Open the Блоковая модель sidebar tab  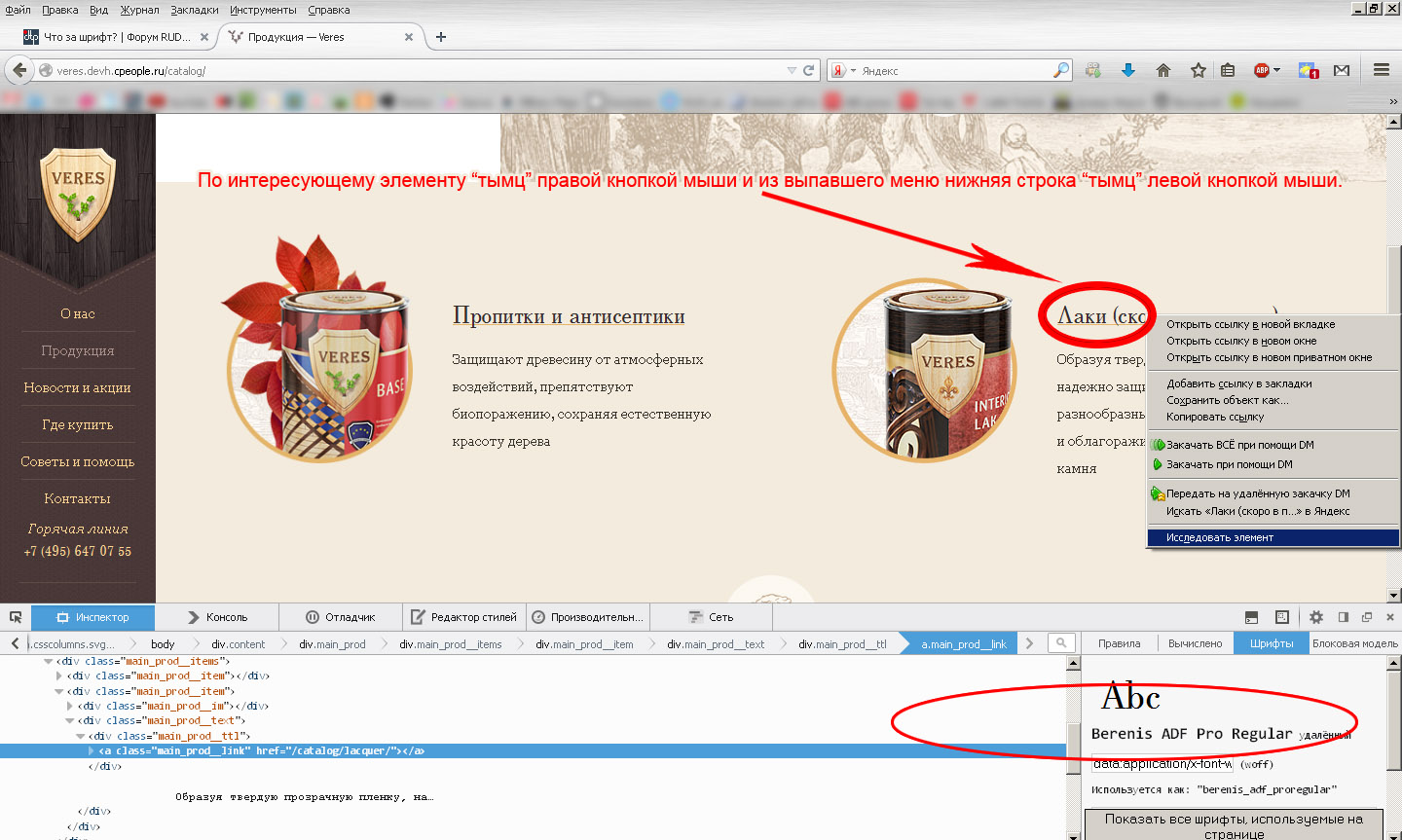(1354, 643)
